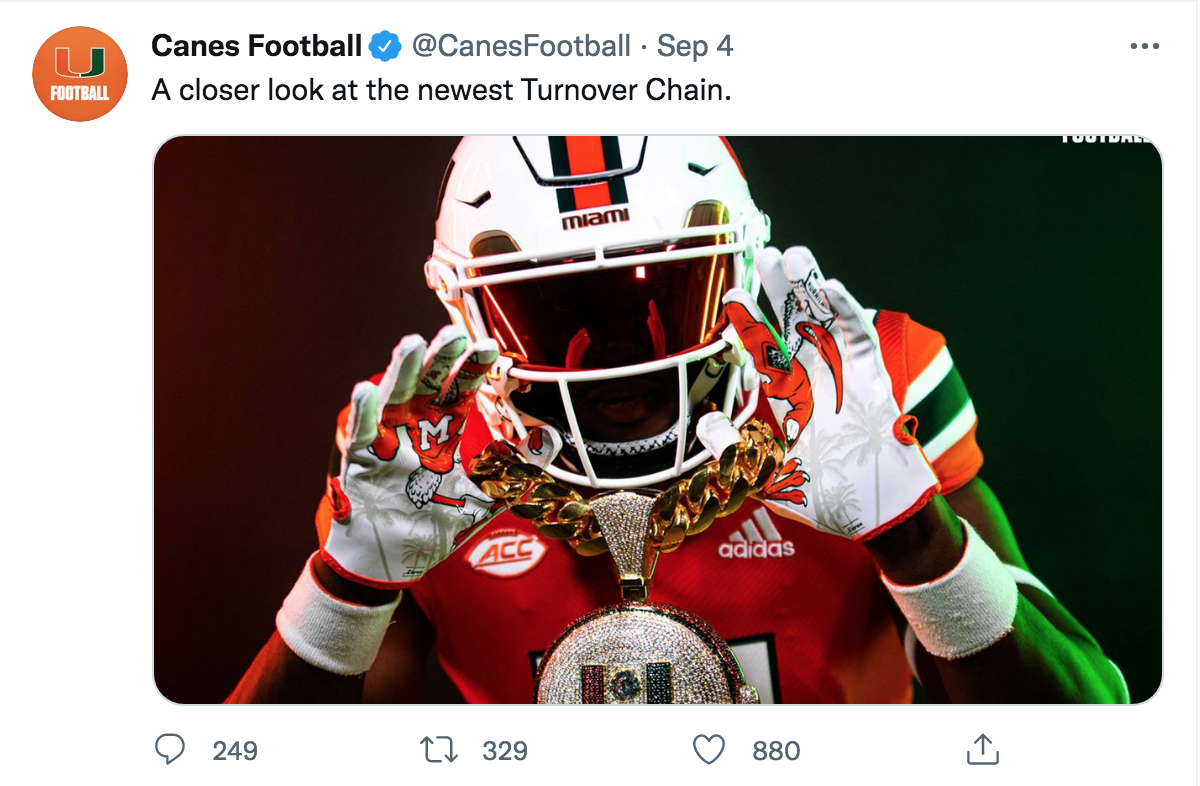This screenshot has height=786, width=1200.
Task: Click the 329 retweet count
Action: [504, 750]
